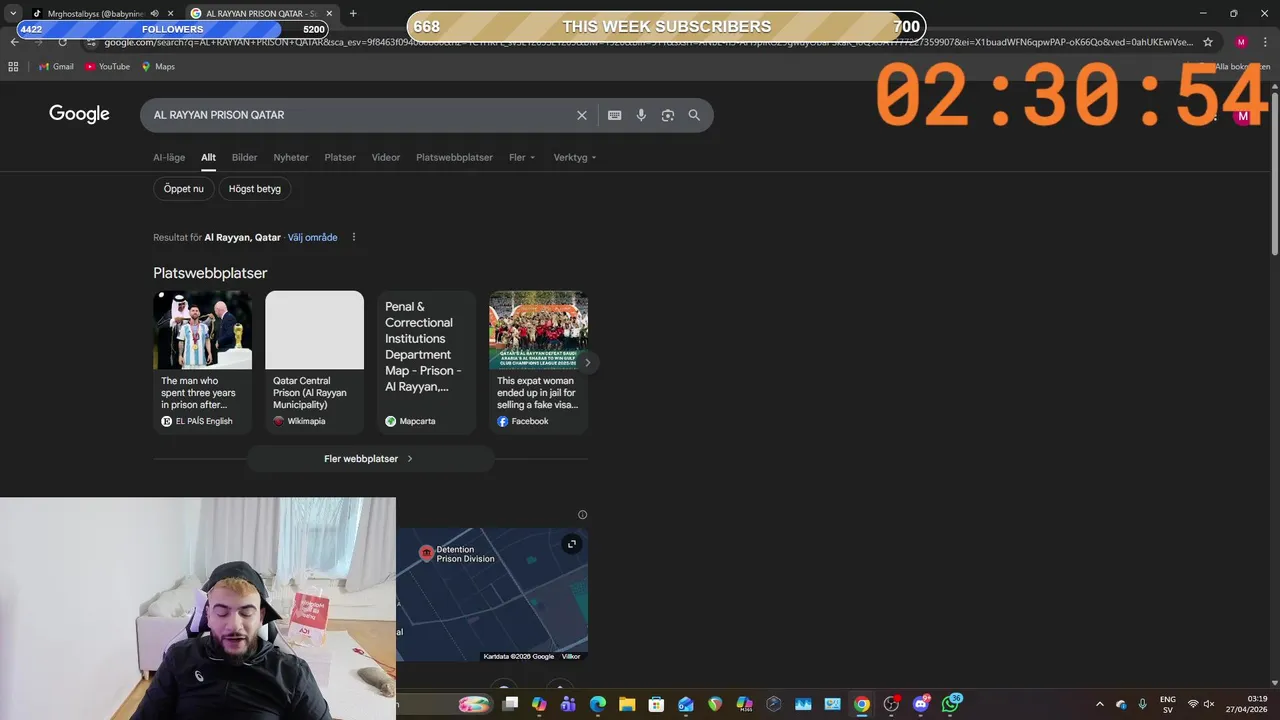Open Microsoft Edge from the taskbar
This screenshot has height=720, width=1280.
(598, 704)
